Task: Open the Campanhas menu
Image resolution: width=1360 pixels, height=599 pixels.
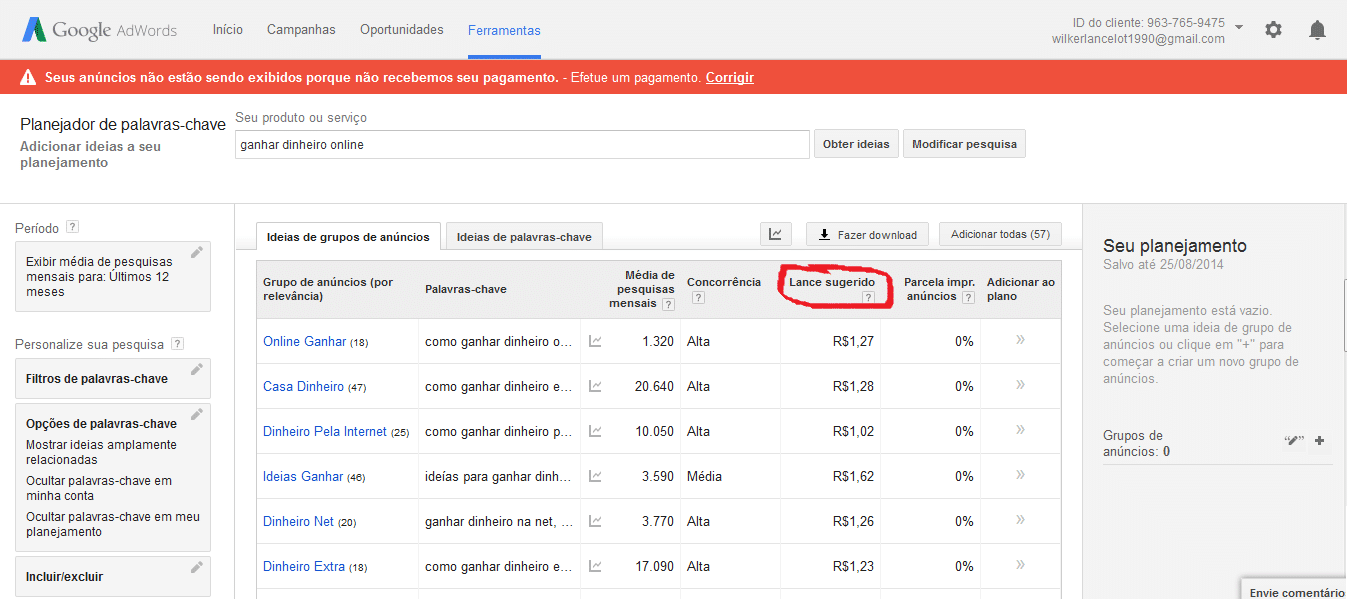Action: point(301,30)
